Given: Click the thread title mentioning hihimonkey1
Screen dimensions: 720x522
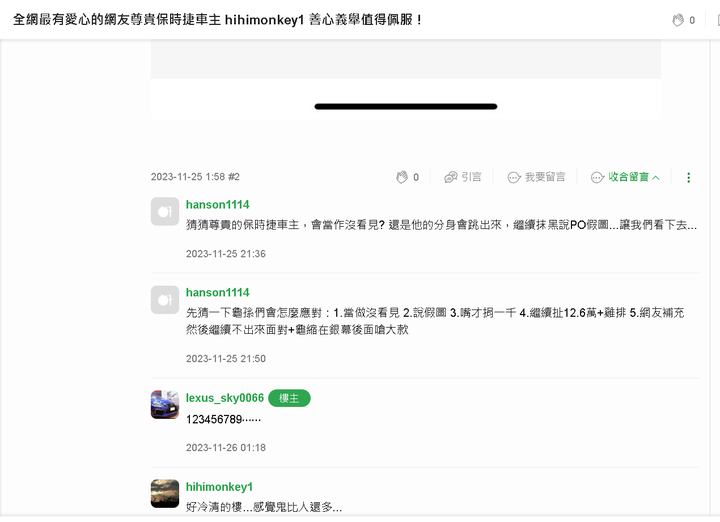Looking at the screenshot, I should 218,20.
